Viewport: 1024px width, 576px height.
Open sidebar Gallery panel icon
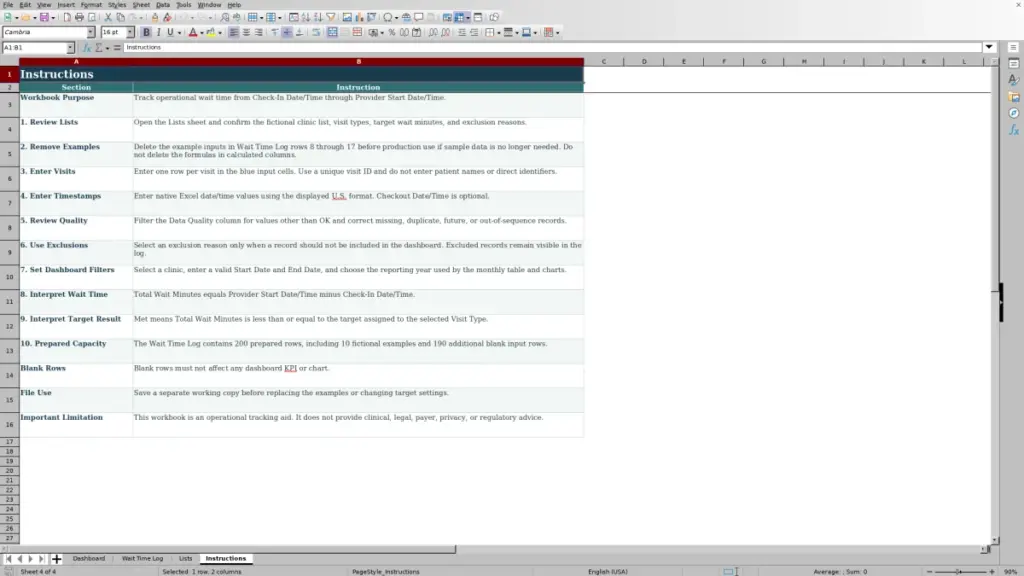1014,97
